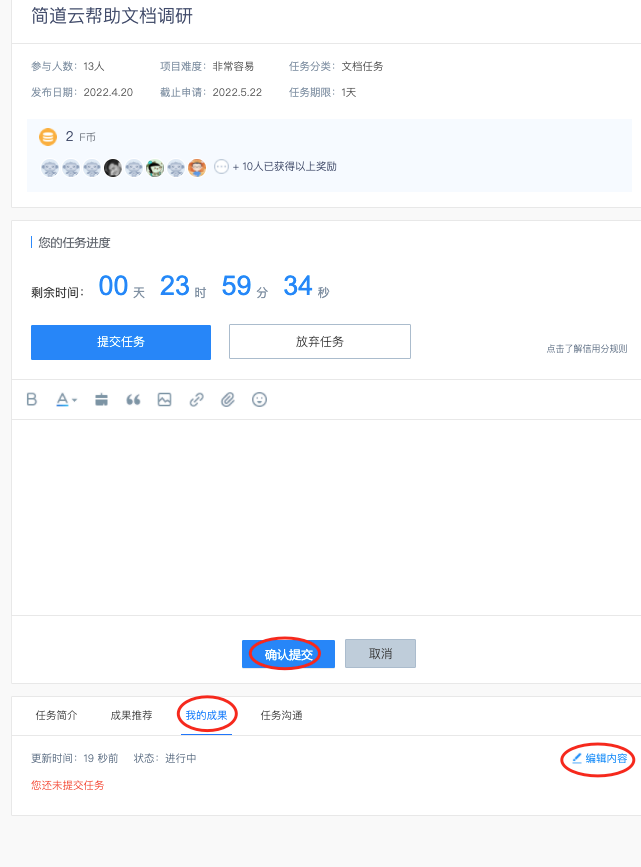Click the 截止申请 2022.5.22 date
Screen dimensions: 641x867
point(211,92)
